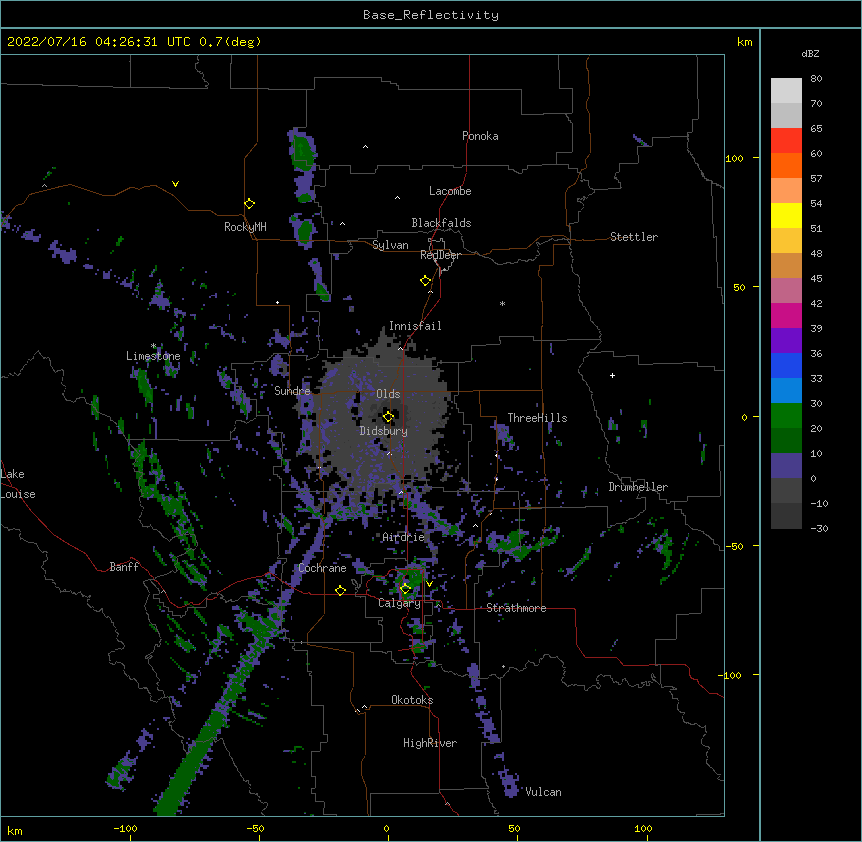Click the yellow diamond marker south of RedDeer

426,281
